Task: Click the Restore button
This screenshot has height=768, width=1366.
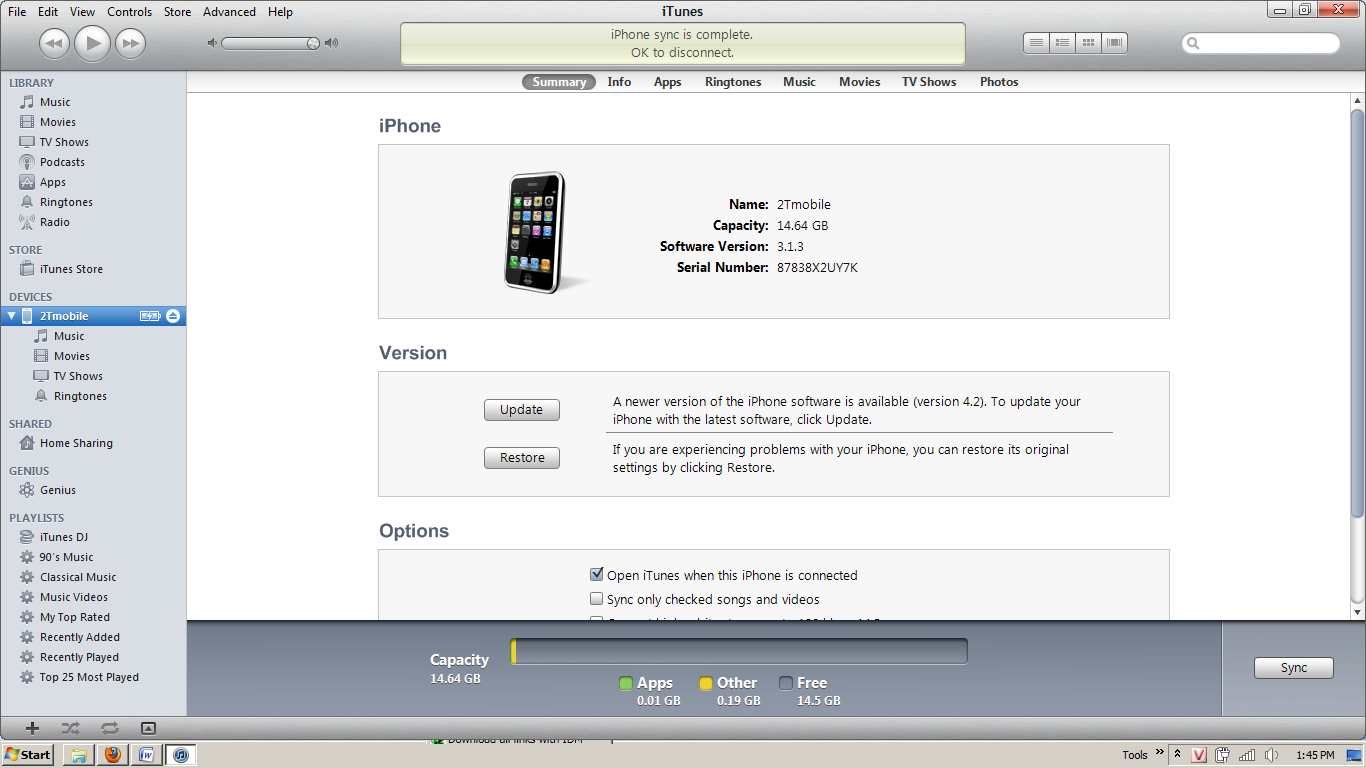Action: pos(522,458)
